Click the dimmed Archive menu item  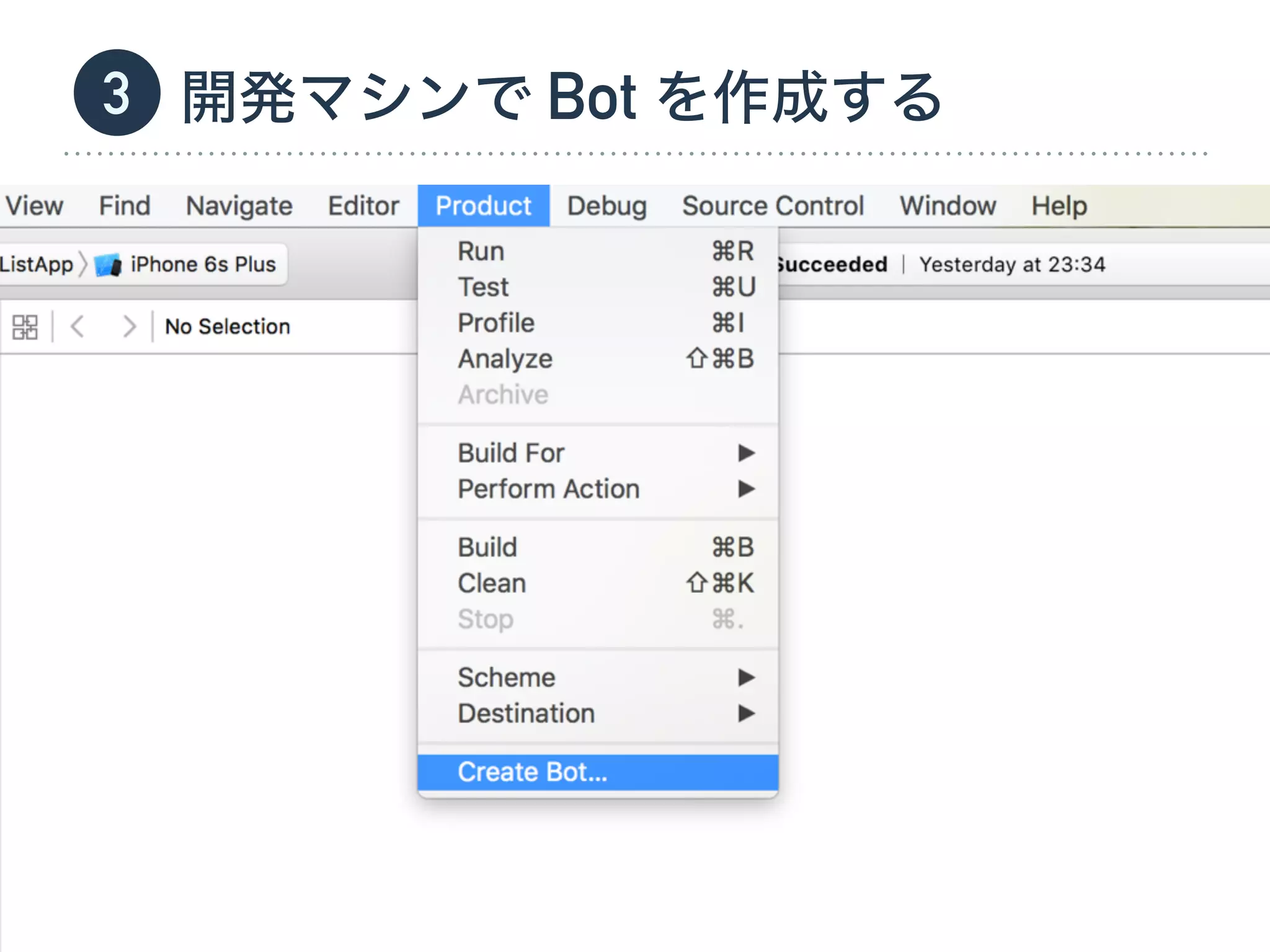tap(598, 395)
